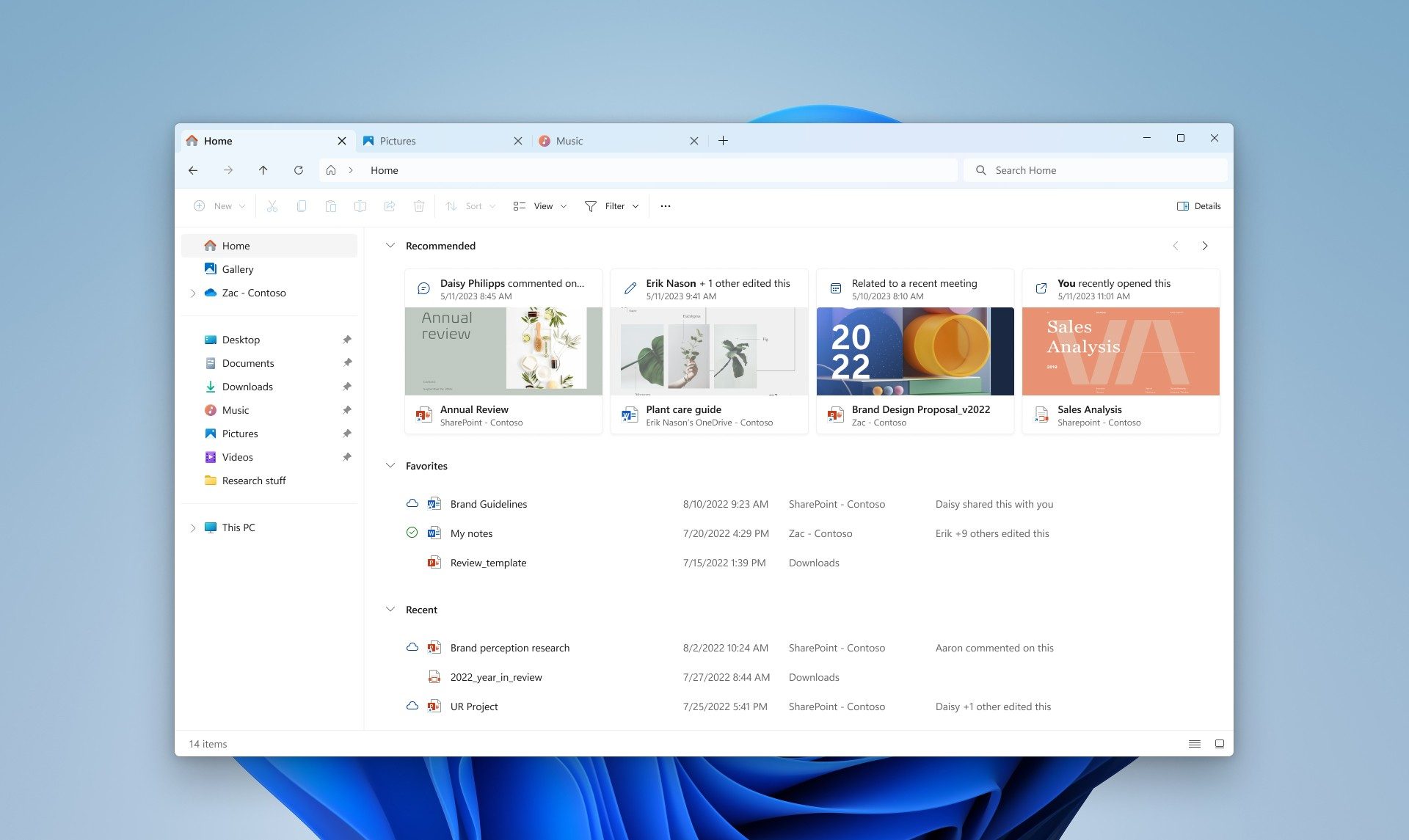Screen dimensions: 1409x840
Task: Open the Annual Review file thumbnail
Action: [503, 351]
